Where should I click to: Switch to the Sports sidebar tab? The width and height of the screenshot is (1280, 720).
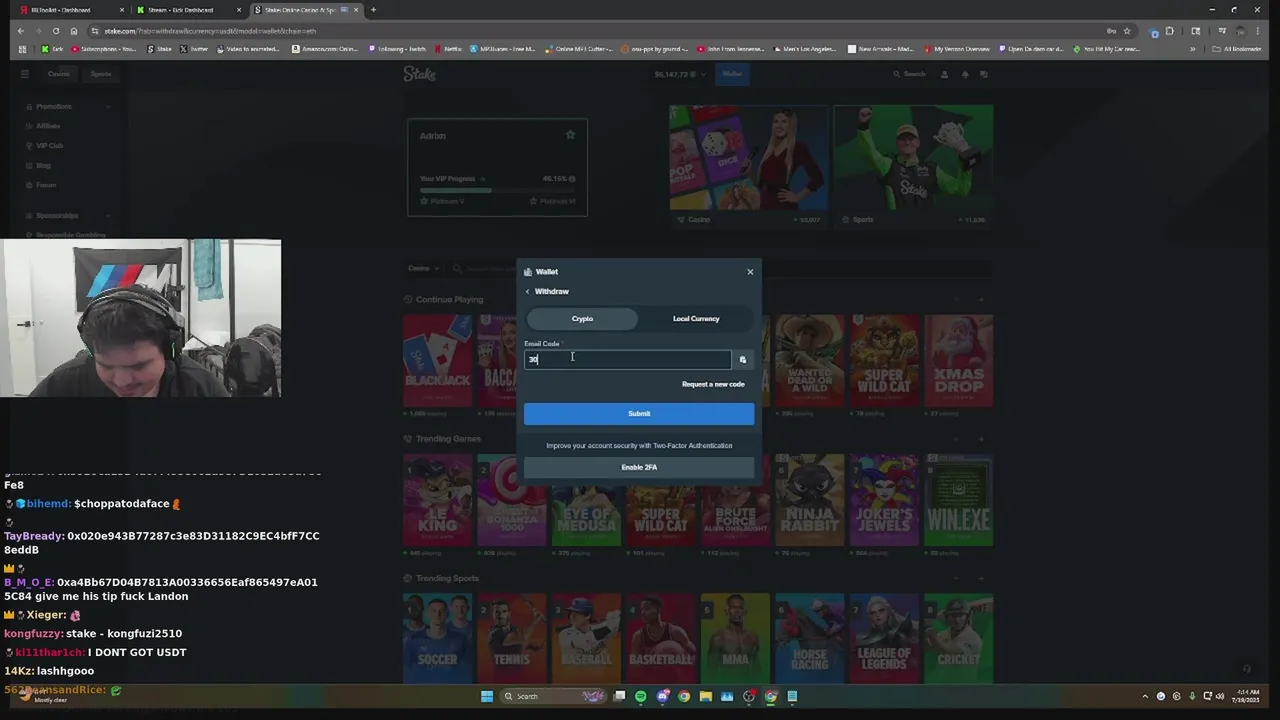101,74
